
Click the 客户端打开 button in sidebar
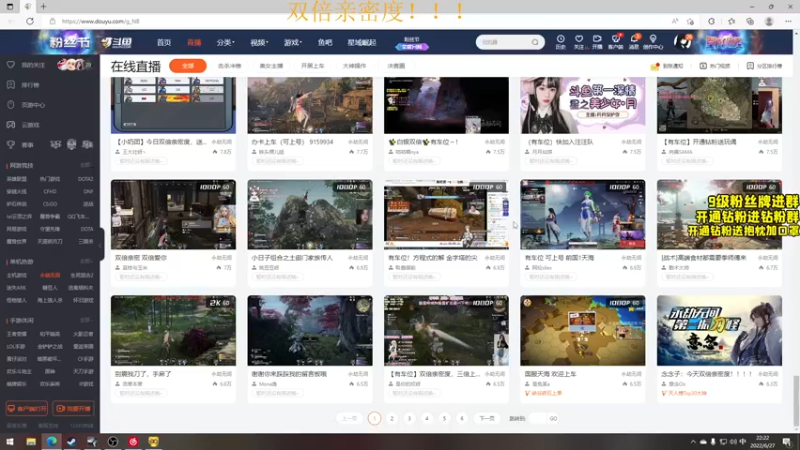pos(27,409)
